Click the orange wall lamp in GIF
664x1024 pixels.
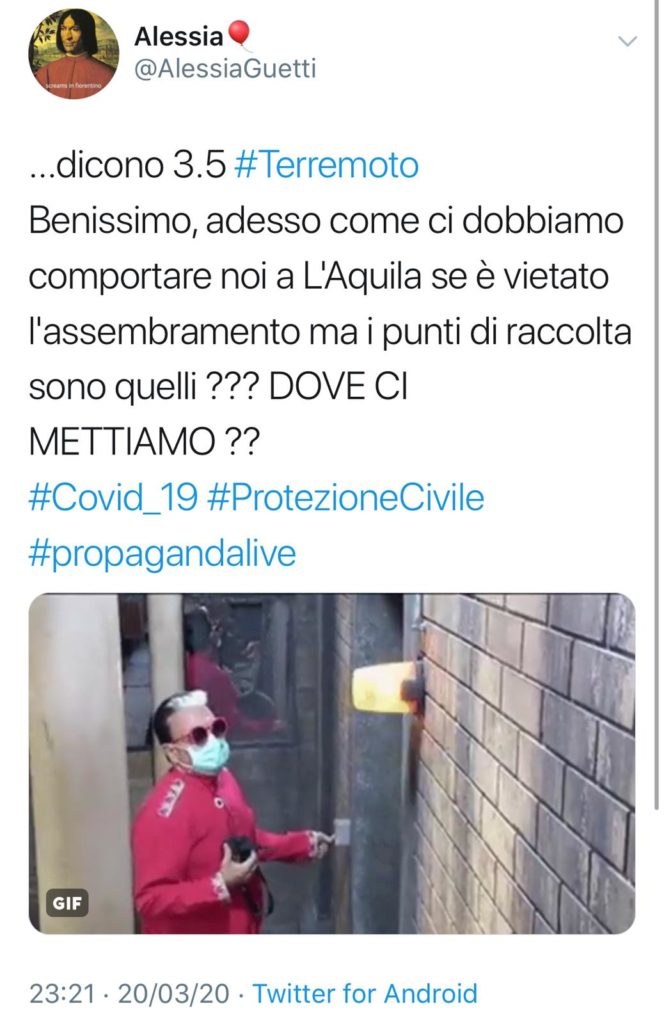(x=386, y=688)
